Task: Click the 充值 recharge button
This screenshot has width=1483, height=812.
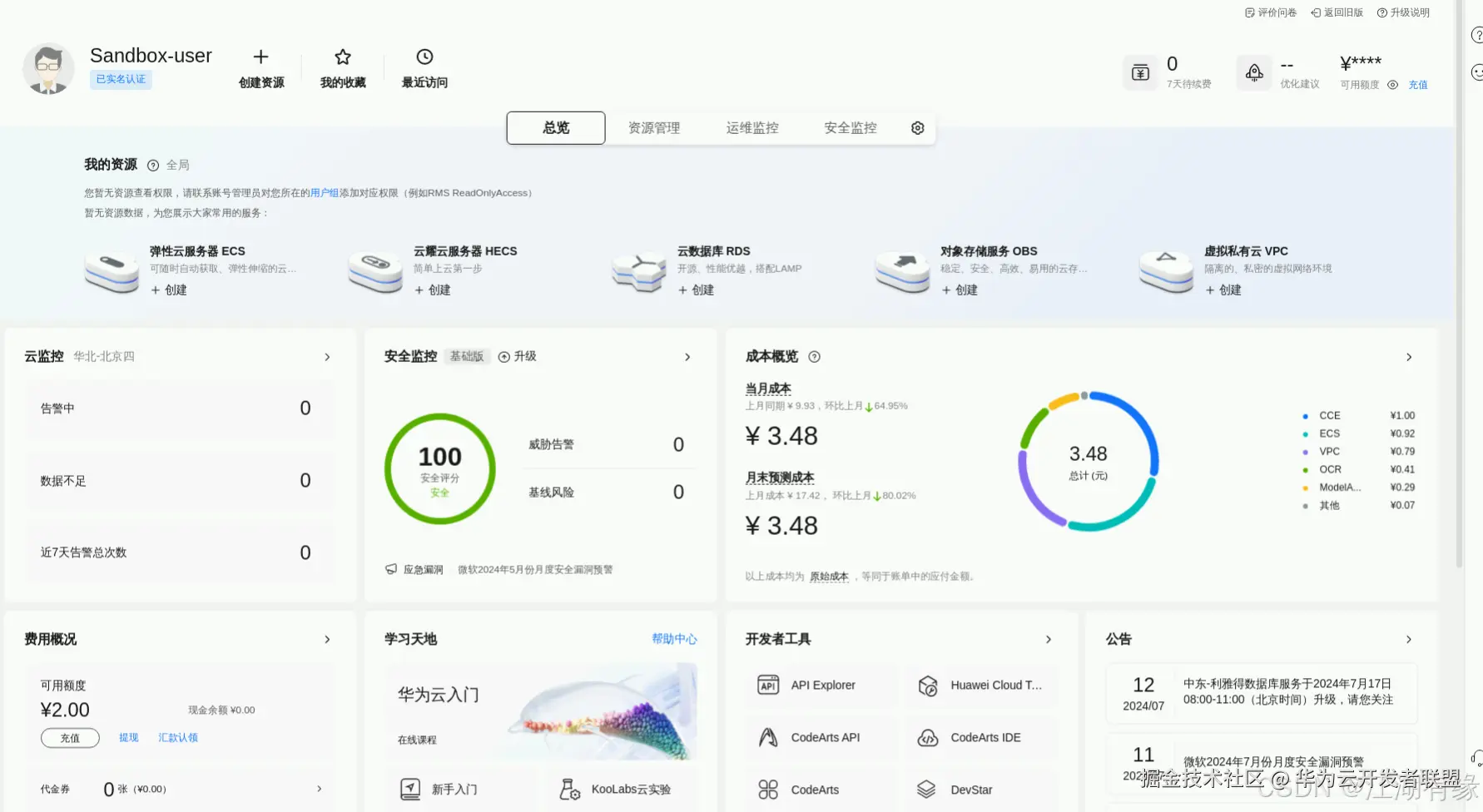Action: [70, 737]
